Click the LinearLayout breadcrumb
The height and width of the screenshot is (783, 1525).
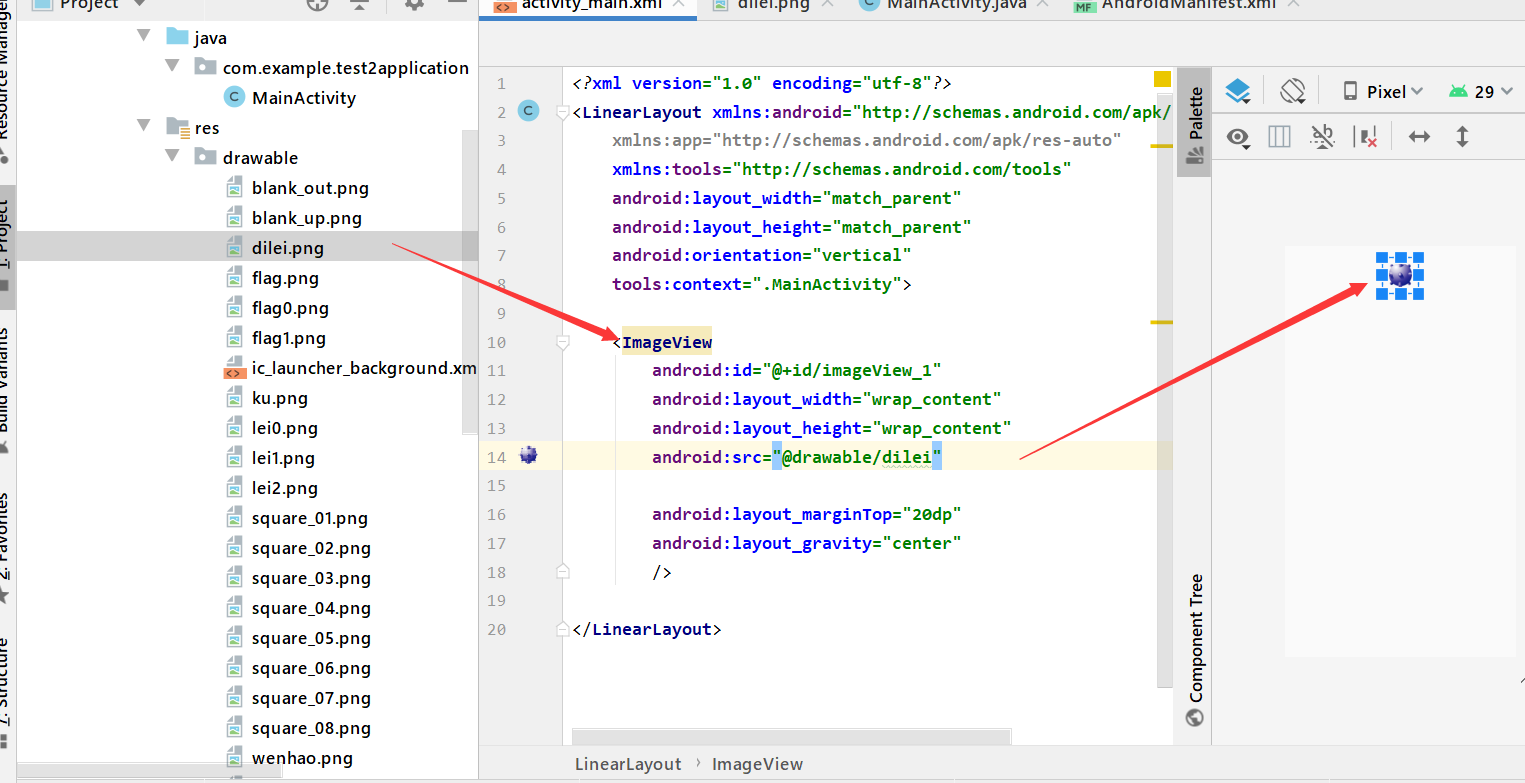click(628, 764)
